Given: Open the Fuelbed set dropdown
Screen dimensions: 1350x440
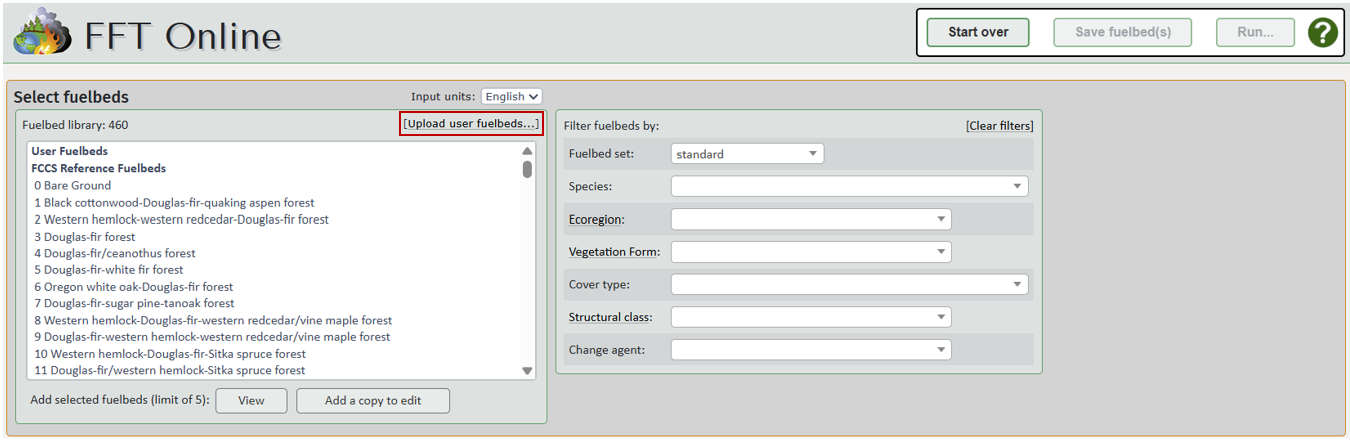Looking at the screenshot, I should click(747, 154).
